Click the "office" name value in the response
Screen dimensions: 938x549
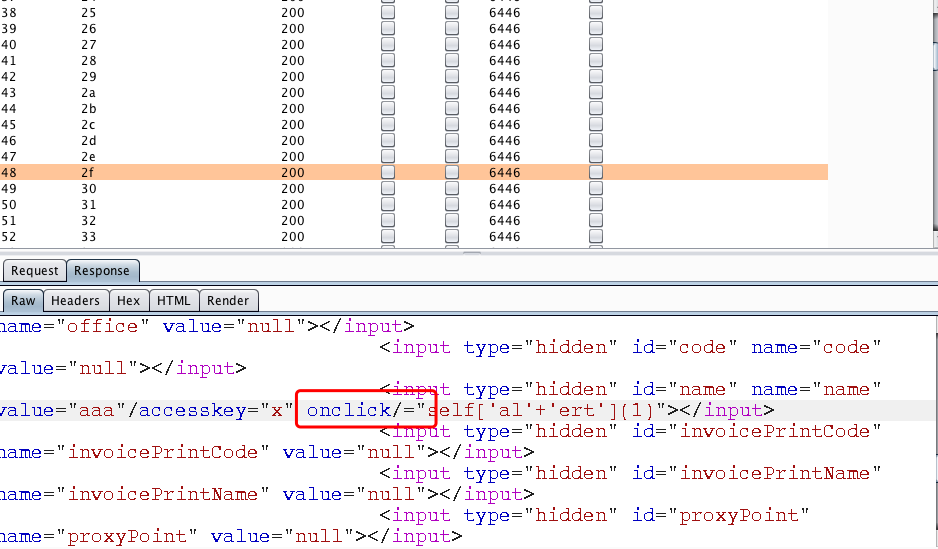[102, 326]
